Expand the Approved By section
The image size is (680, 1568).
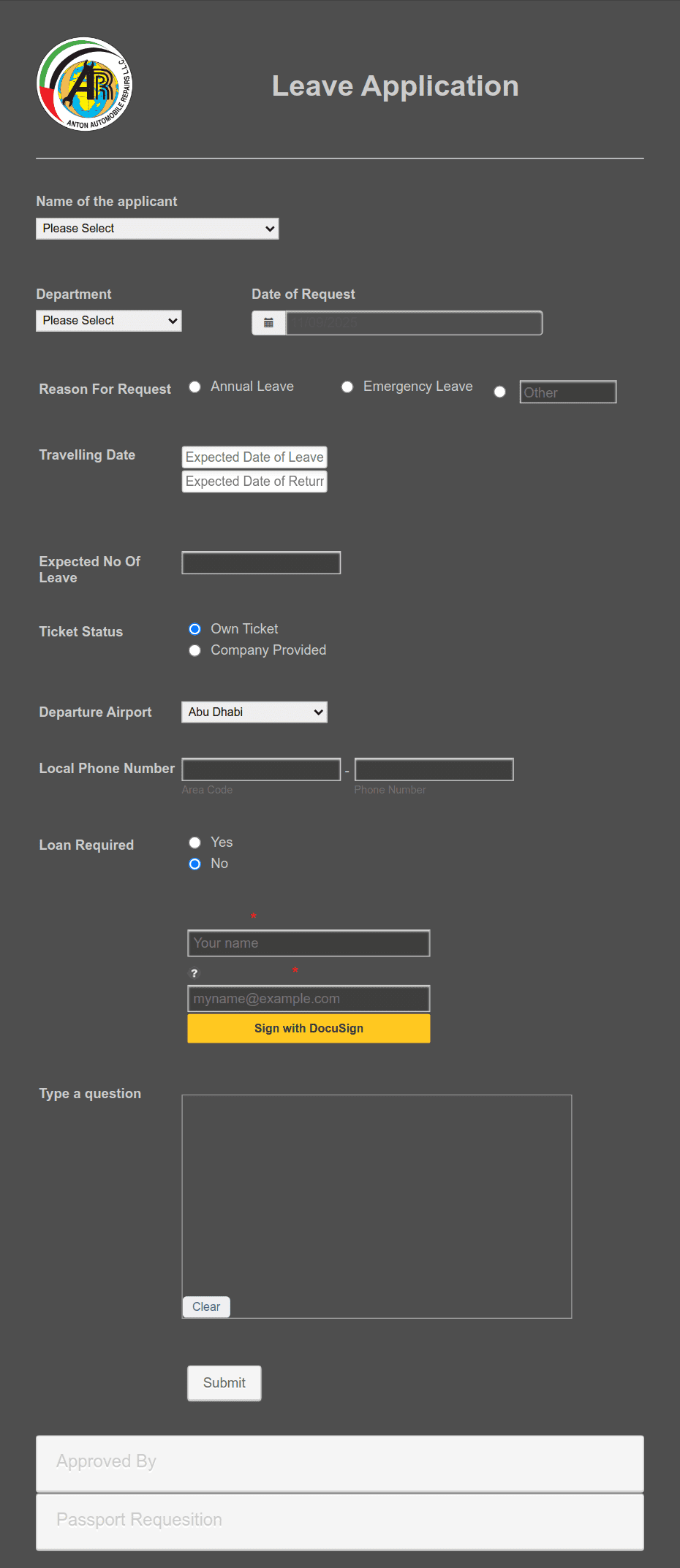340,1463
